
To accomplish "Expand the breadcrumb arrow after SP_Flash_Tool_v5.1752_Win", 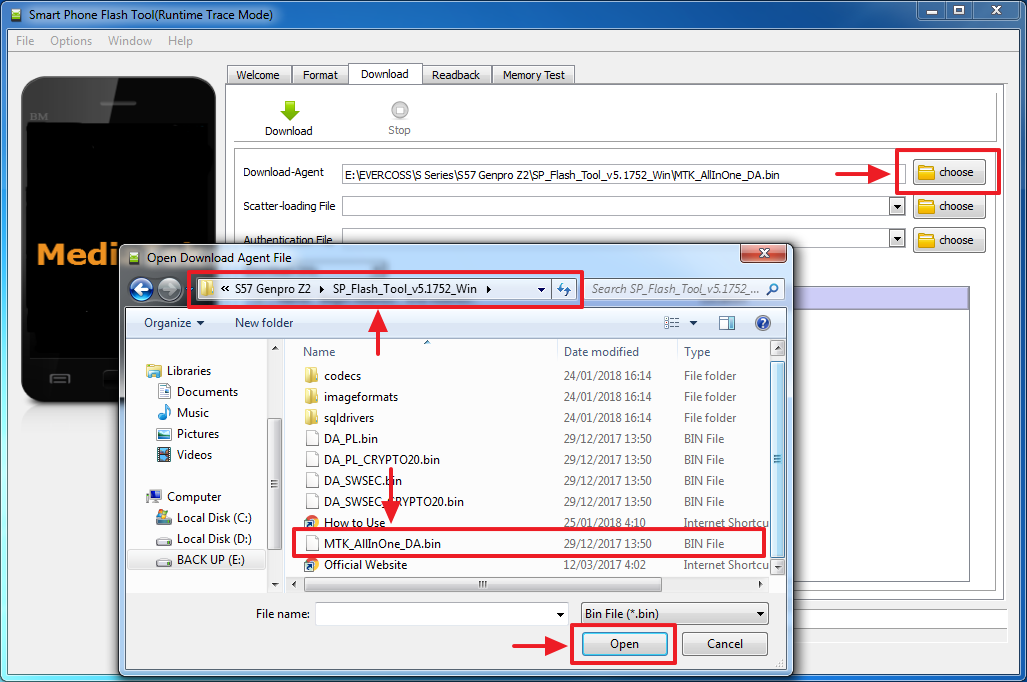I will (x=489, y=289).
